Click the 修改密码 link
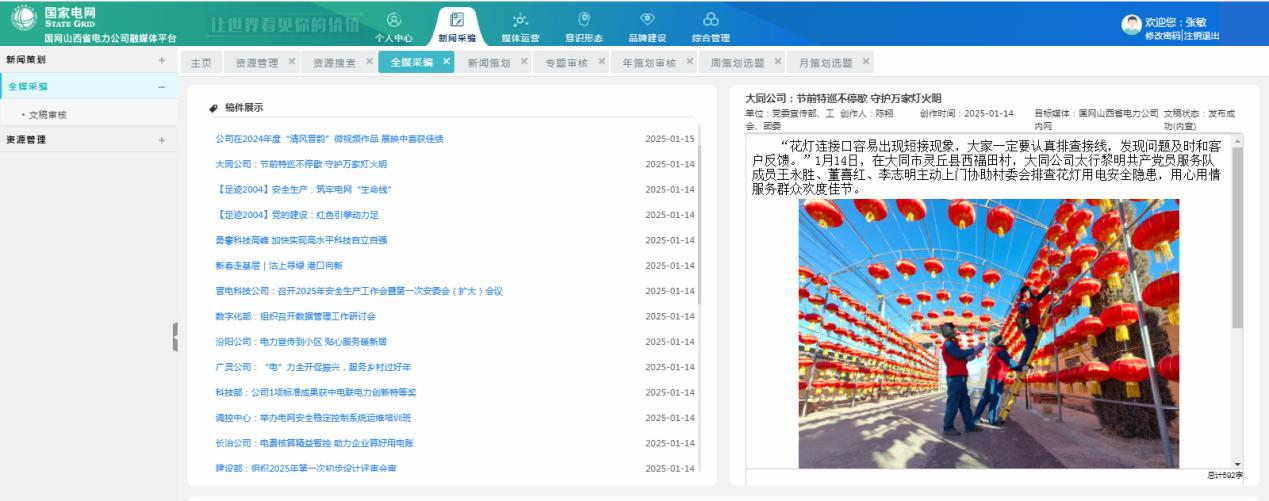Screen dimensions: 1269x501 coord(1162,36)
